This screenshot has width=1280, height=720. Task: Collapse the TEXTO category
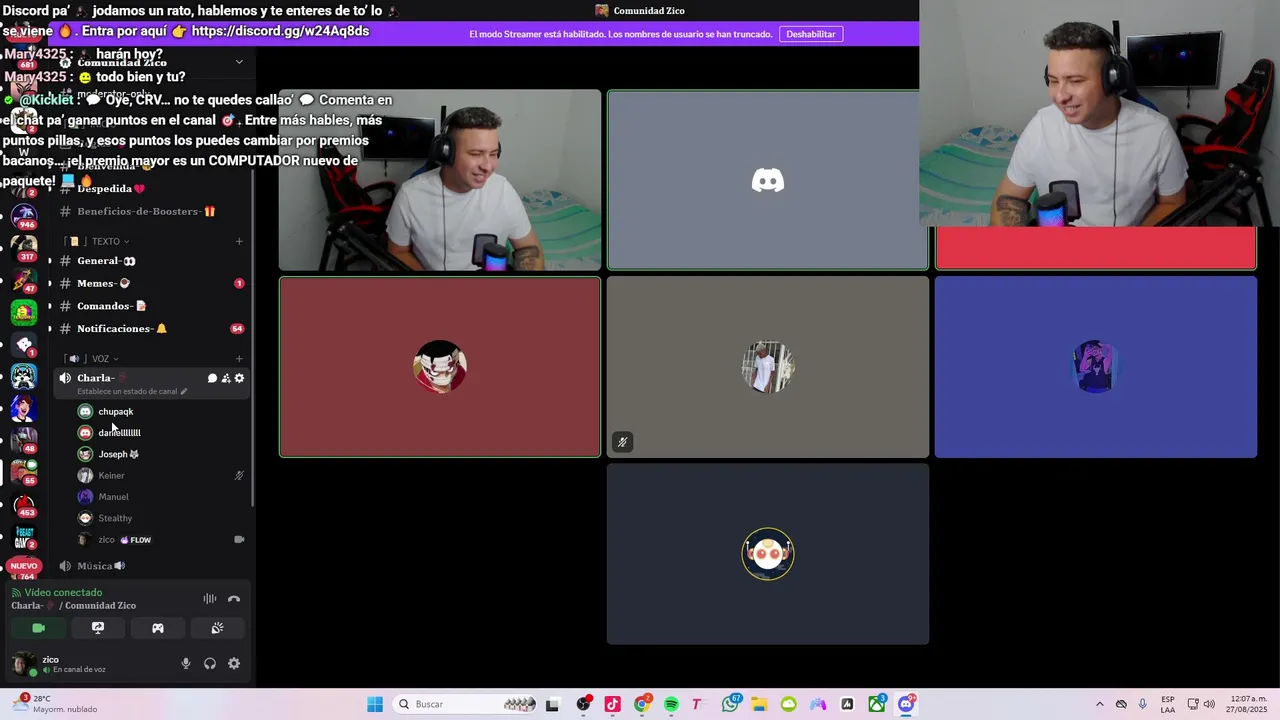[106, 241]
